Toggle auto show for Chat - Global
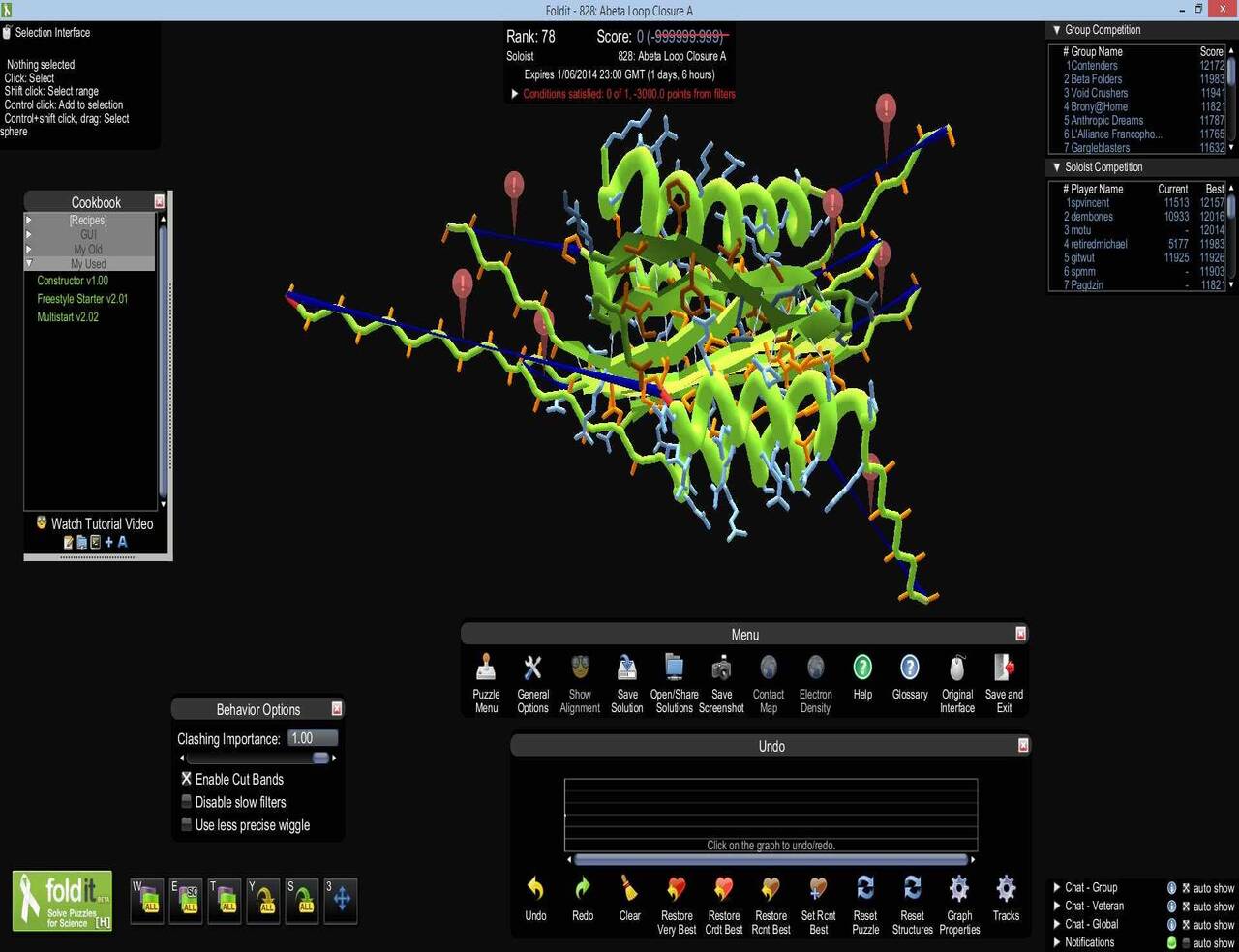 1186,925
